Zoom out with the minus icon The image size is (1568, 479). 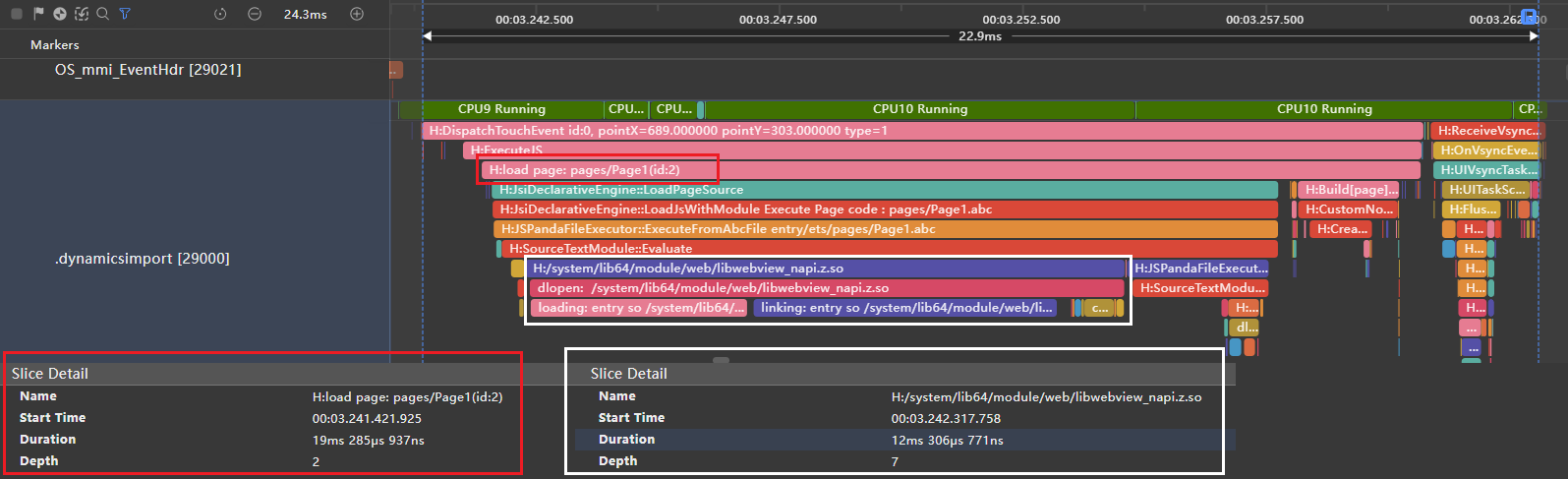point(255,14)
